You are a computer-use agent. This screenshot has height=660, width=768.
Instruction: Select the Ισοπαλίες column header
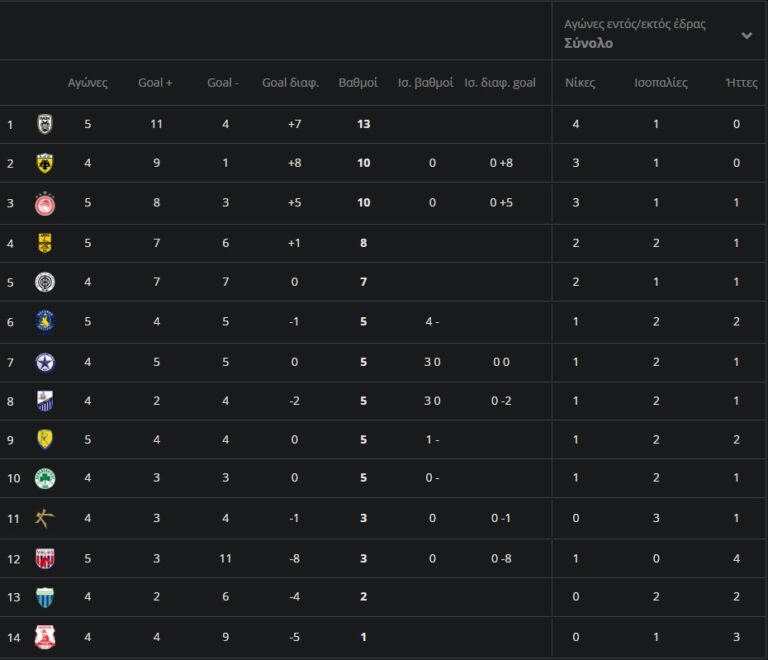661,83
